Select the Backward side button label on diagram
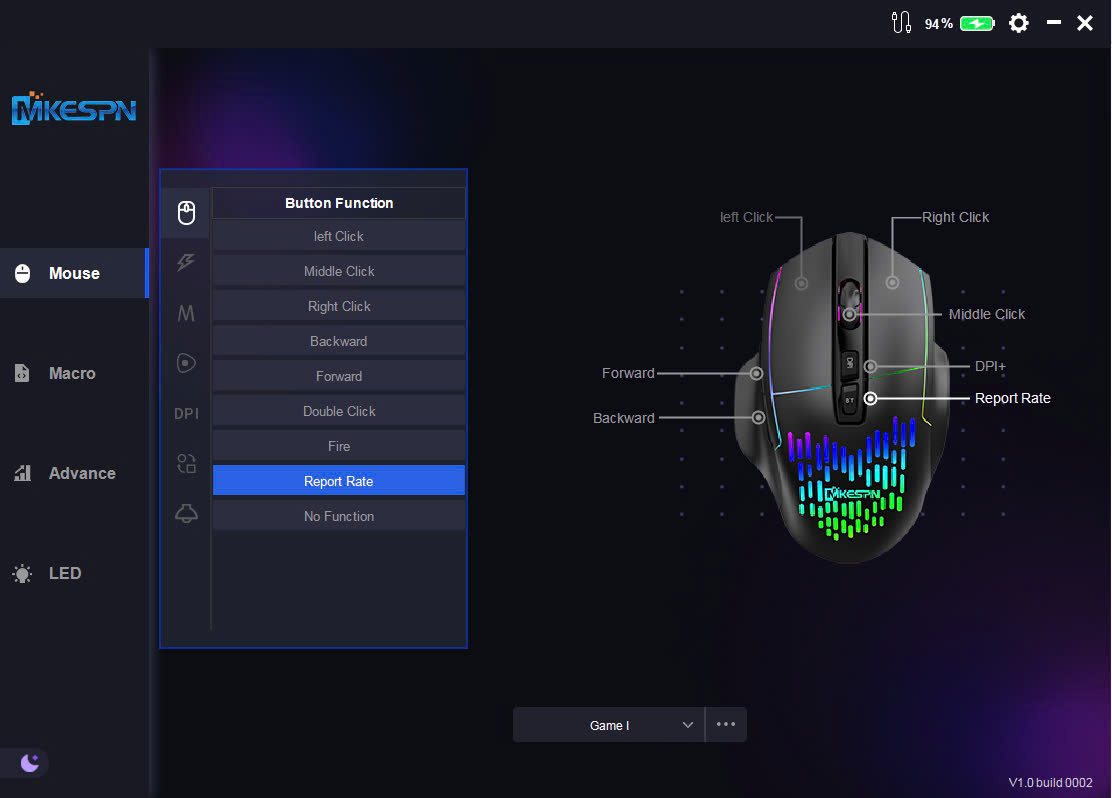1112x798 pixels. [x=623, y=418]
